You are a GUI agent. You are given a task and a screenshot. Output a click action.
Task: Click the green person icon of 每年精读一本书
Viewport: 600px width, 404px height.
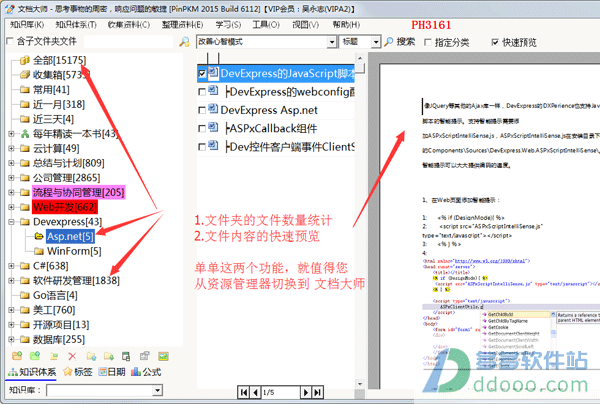[x=25, y=134]
